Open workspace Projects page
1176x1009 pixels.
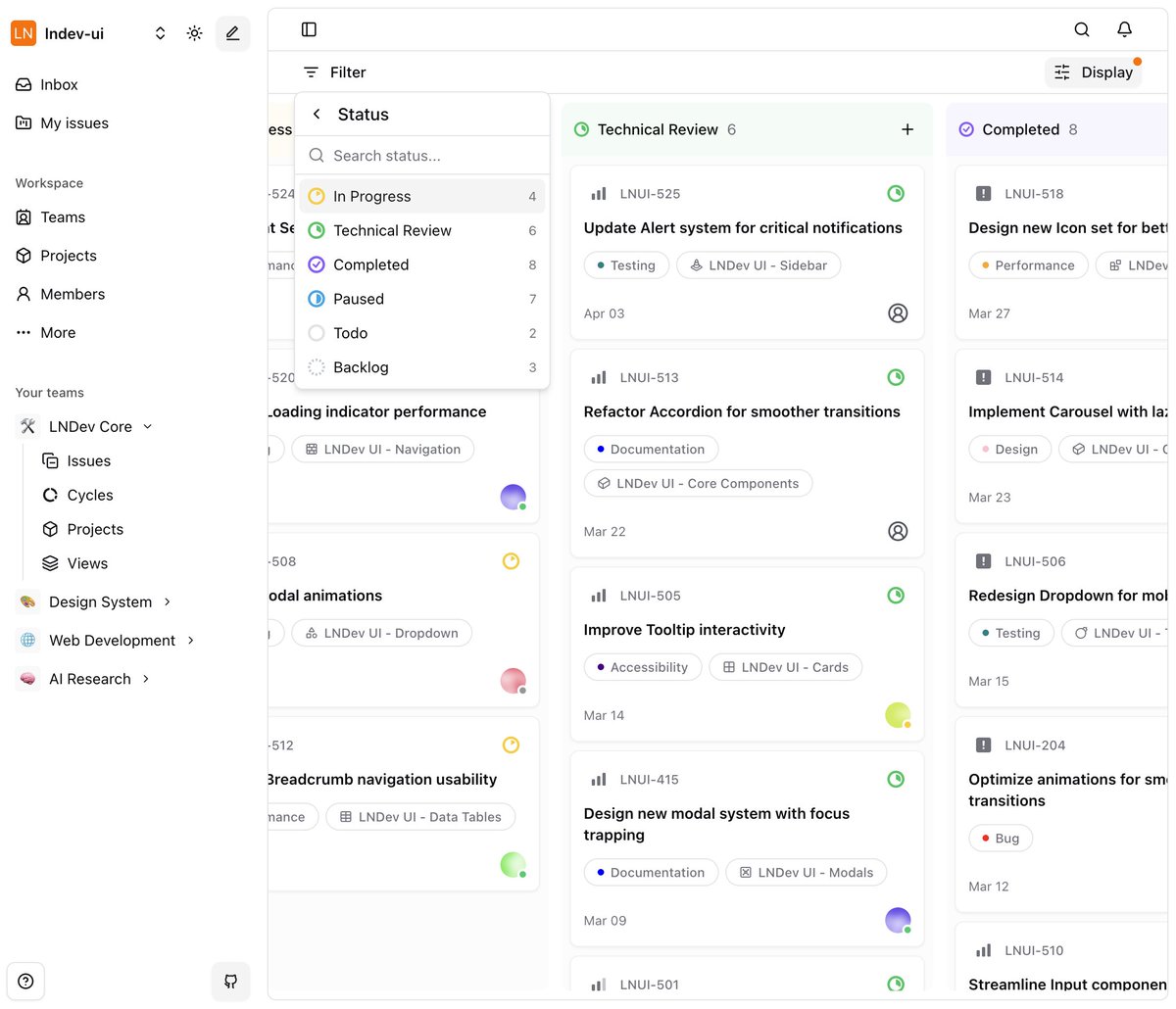click(57, 256)
